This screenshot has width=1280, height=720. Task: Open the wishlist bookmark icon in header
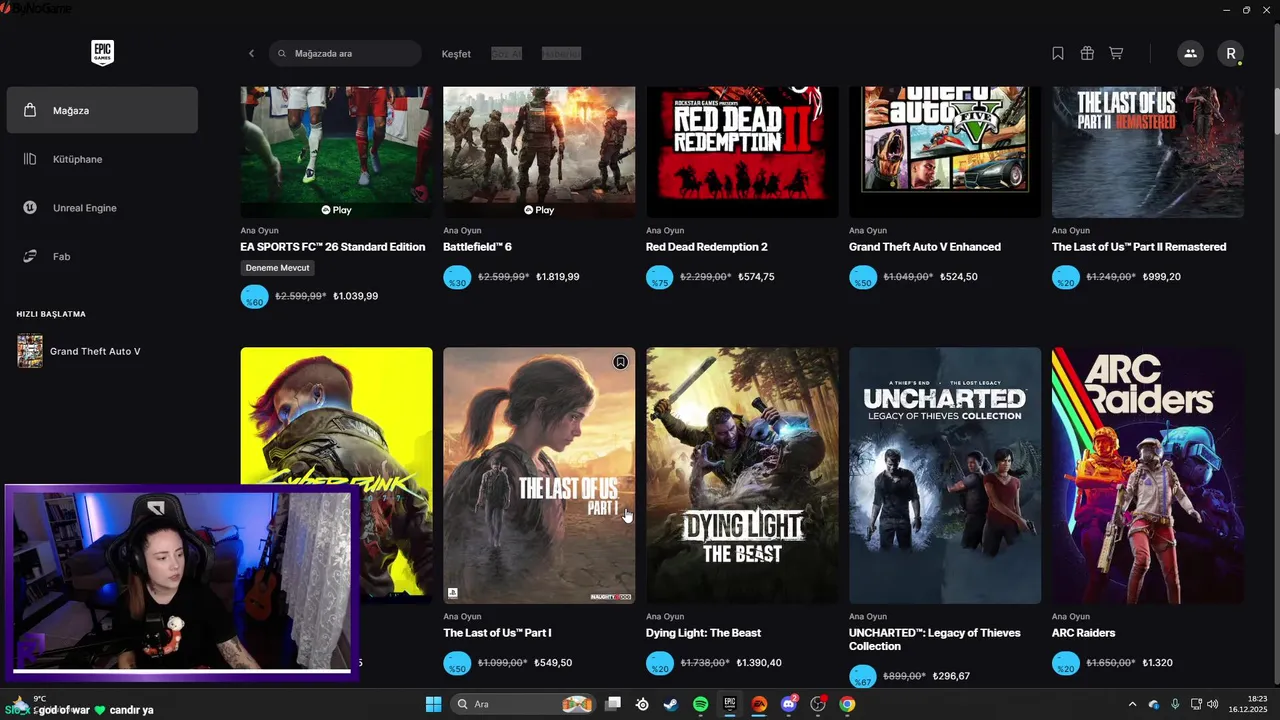(x=1058, y=53)
